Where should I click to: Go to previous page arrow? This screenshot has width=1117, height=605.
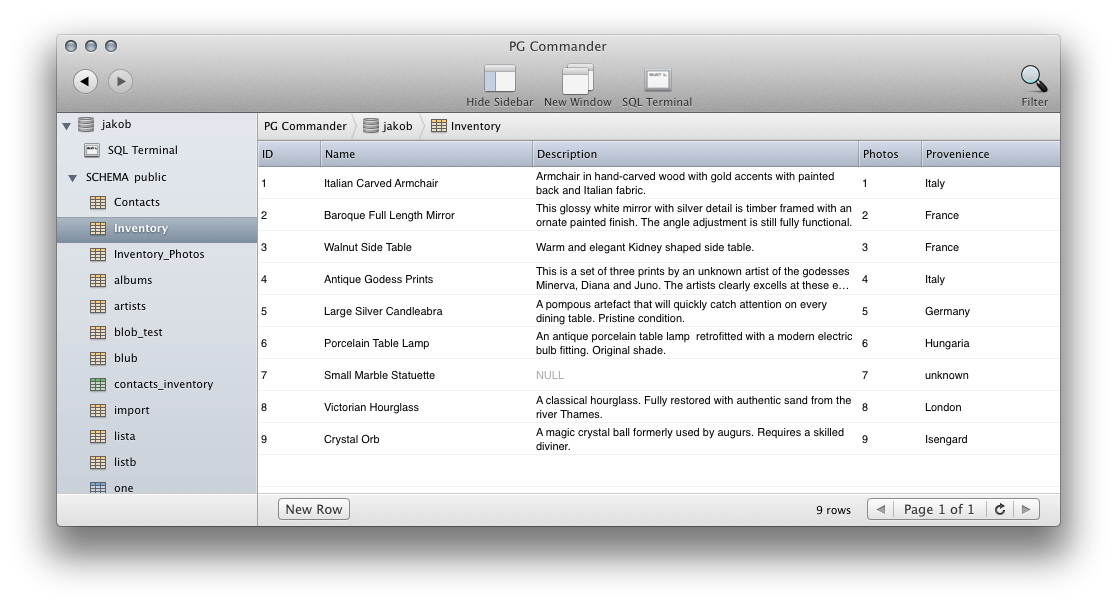click(880, 509)
